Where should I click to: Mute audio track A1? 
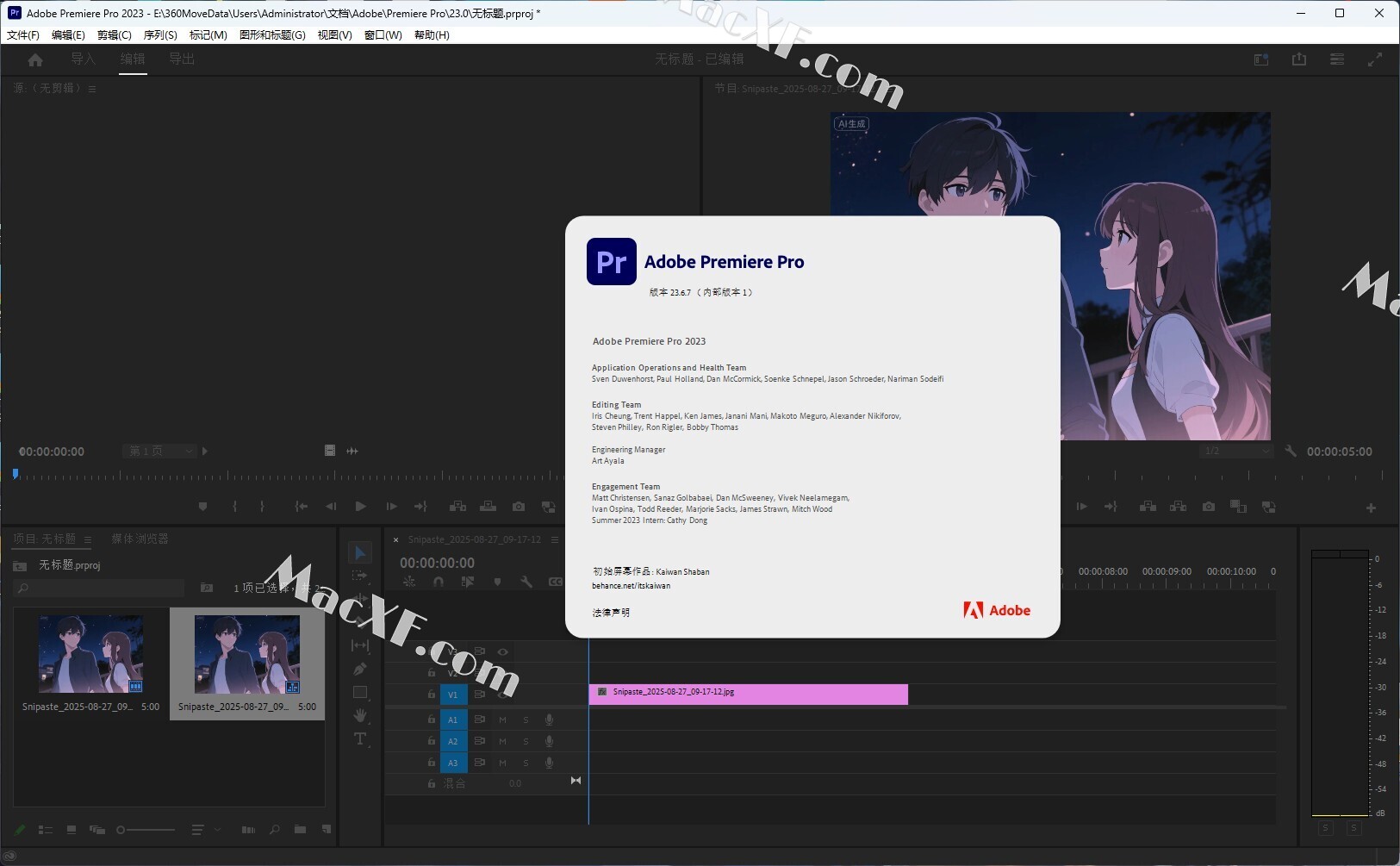(502, 719)
